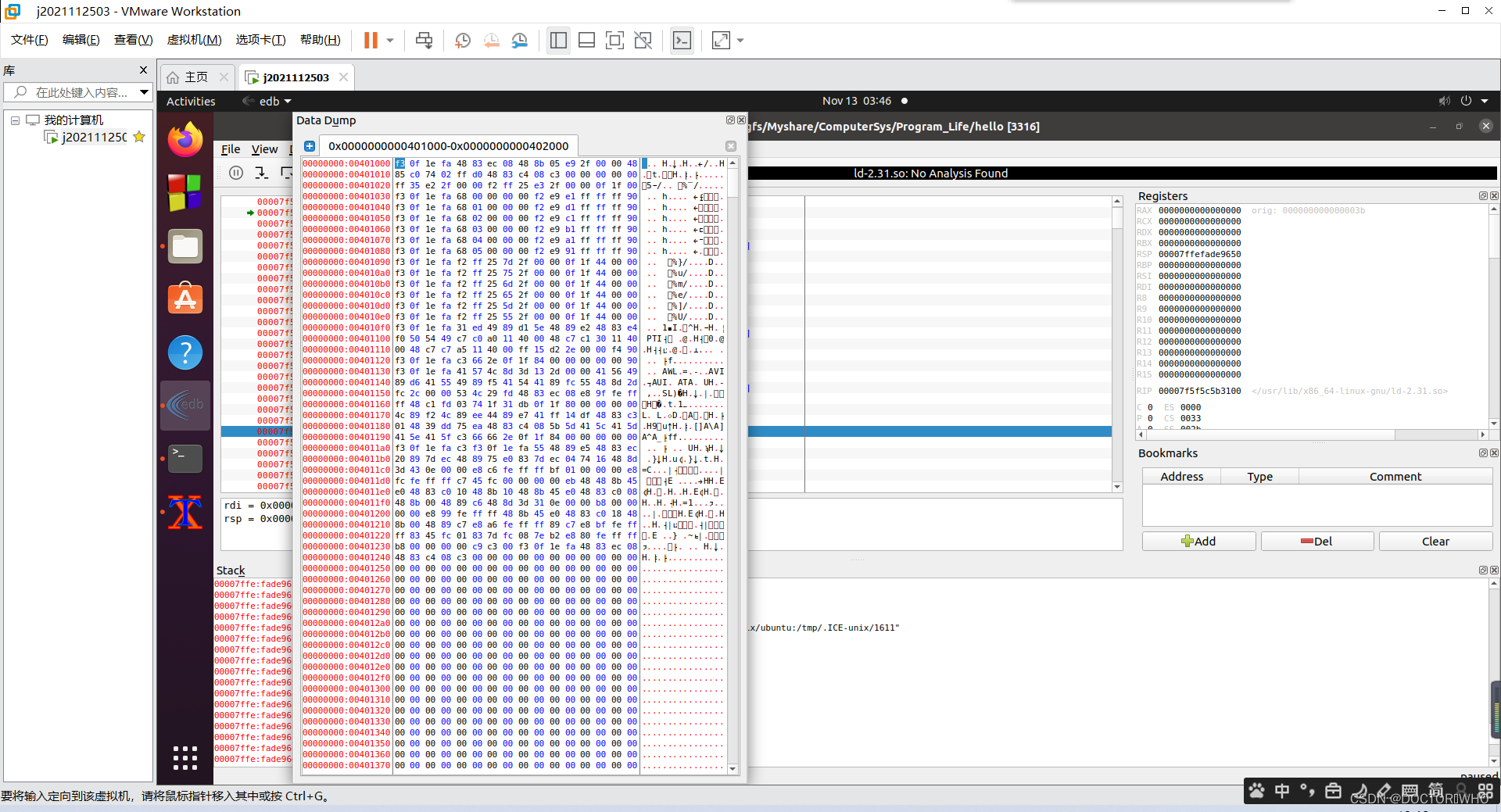Add a new Data Dump tab with plus icon

tap(310, 146)
